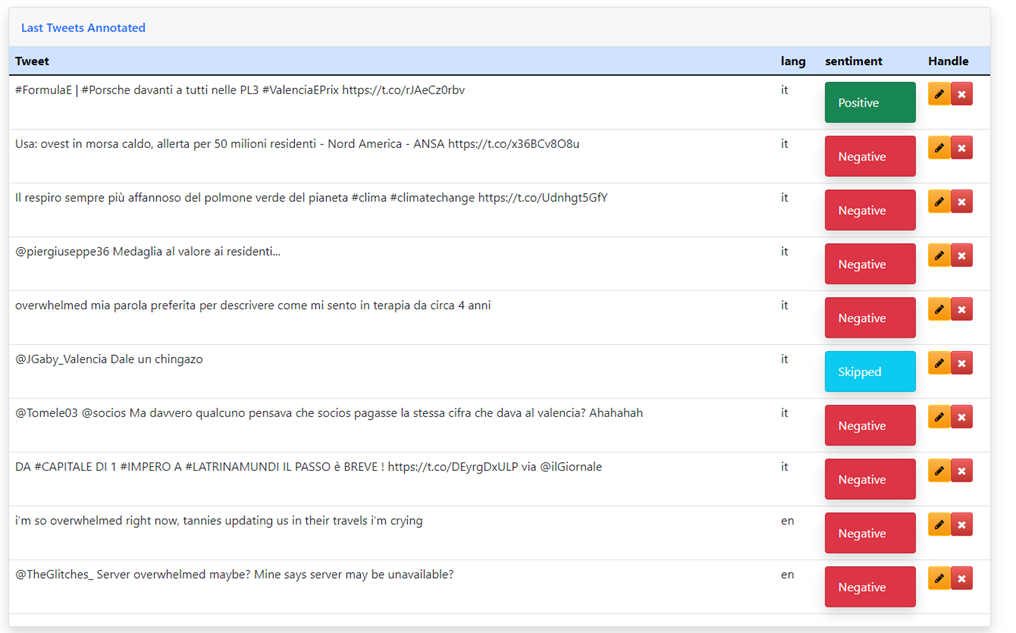Edit the #FormulaE Porsche tweet annotation

point(939,94)
